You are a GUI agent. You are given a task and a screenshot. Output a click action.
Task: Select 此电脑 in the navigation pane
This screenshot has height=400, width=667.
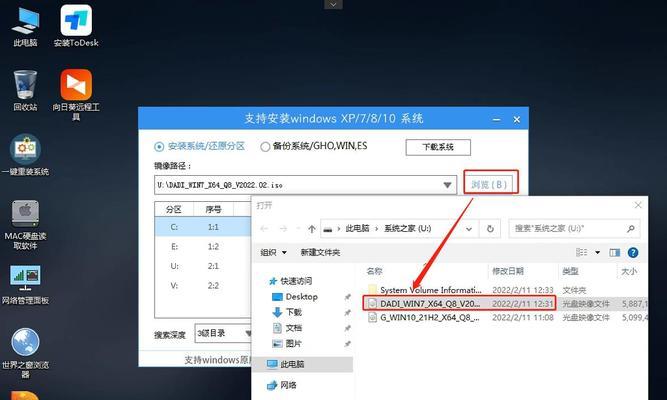(x=303, y=364)
